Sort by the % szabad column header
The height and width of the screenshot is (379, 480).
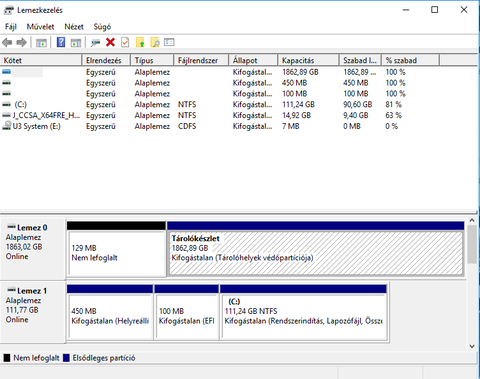pyautogui.click(x=411, y=60)
